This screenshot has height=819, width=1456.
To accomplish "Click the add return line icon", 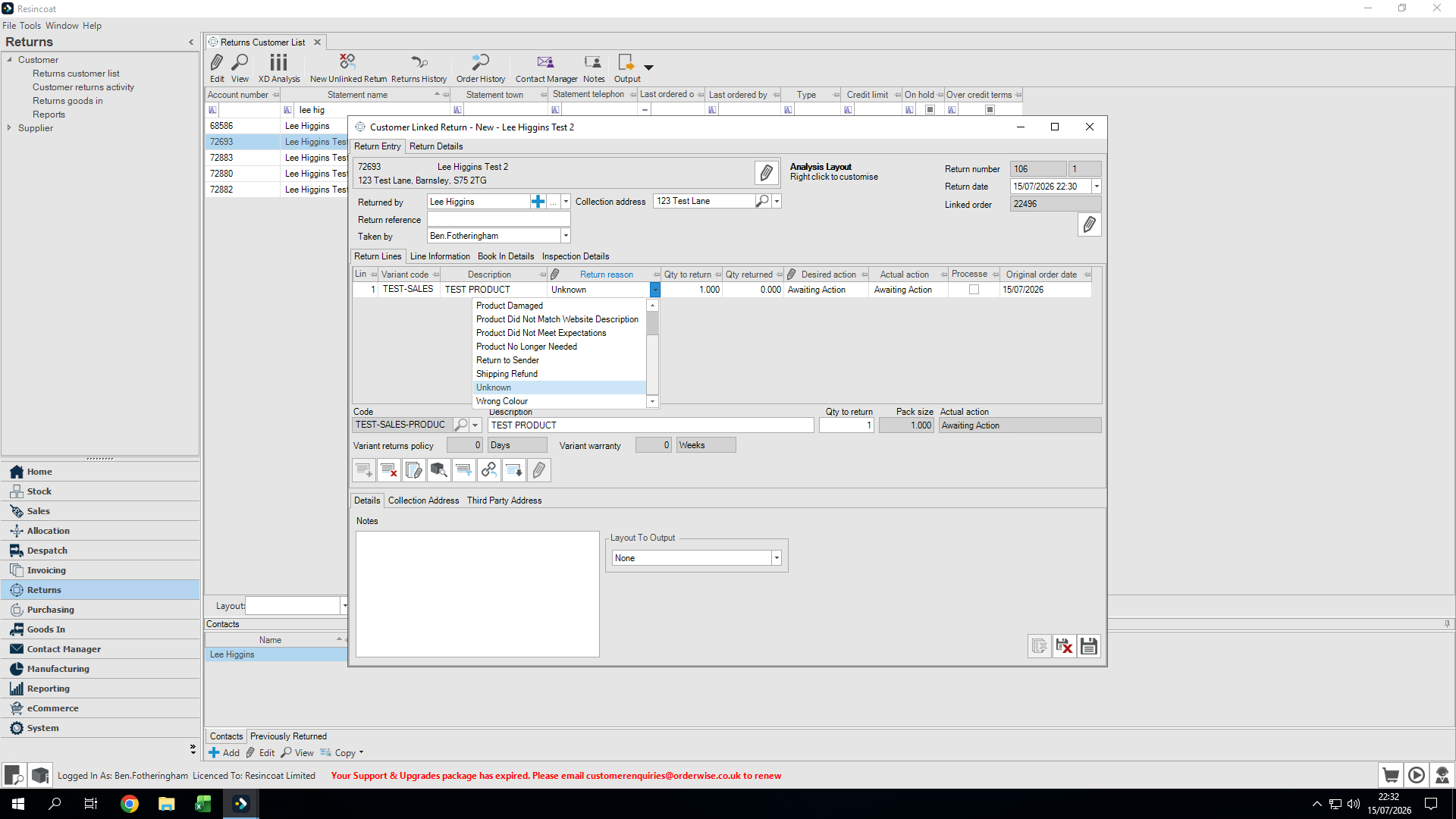I will (x=364, y=470).
